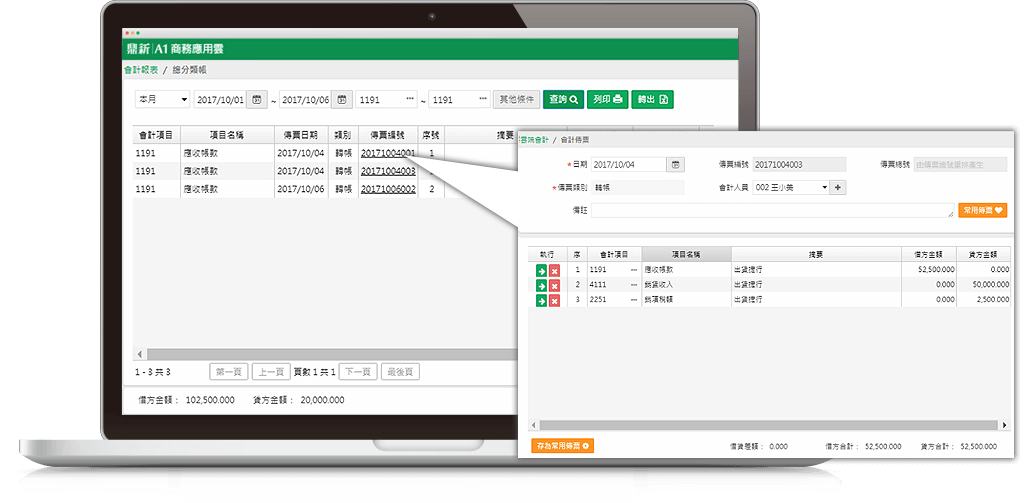
Task: Click 日期 field with 2017/10/04
Action: 628,165
